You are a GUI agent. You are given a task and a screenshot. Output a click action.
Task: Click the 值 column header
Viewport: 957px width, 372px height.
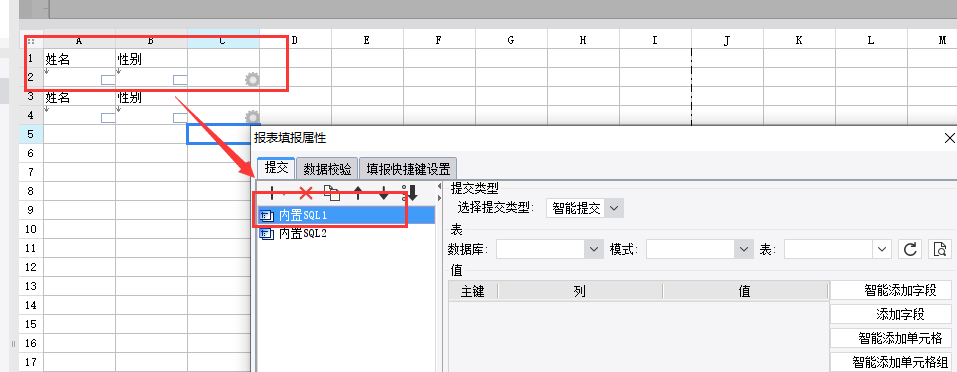[745, 291]
